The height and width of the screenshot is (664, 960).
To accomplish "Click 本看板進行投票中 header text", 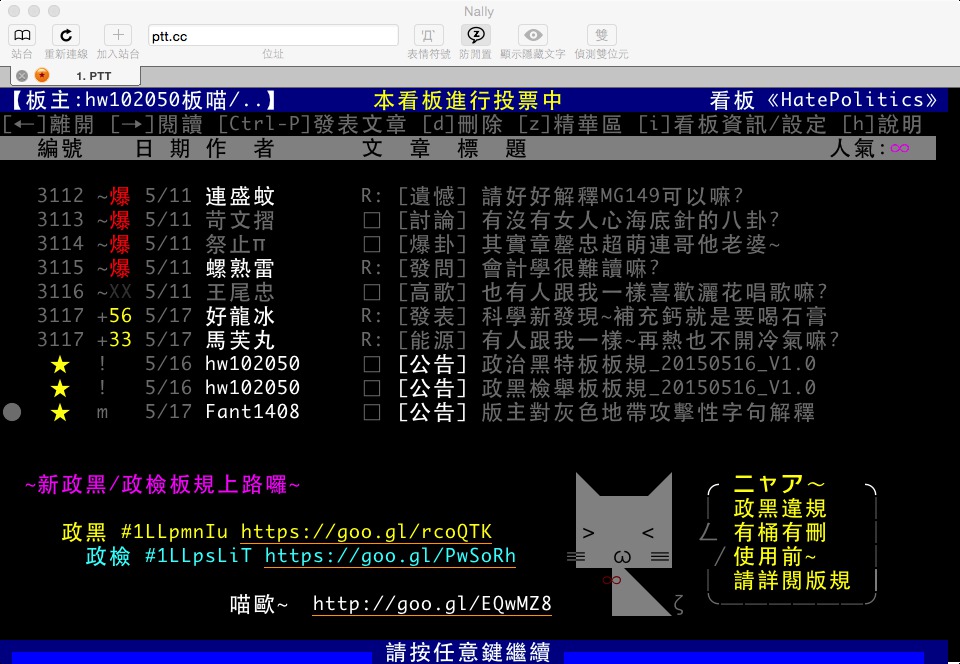I will click(467, 100).
